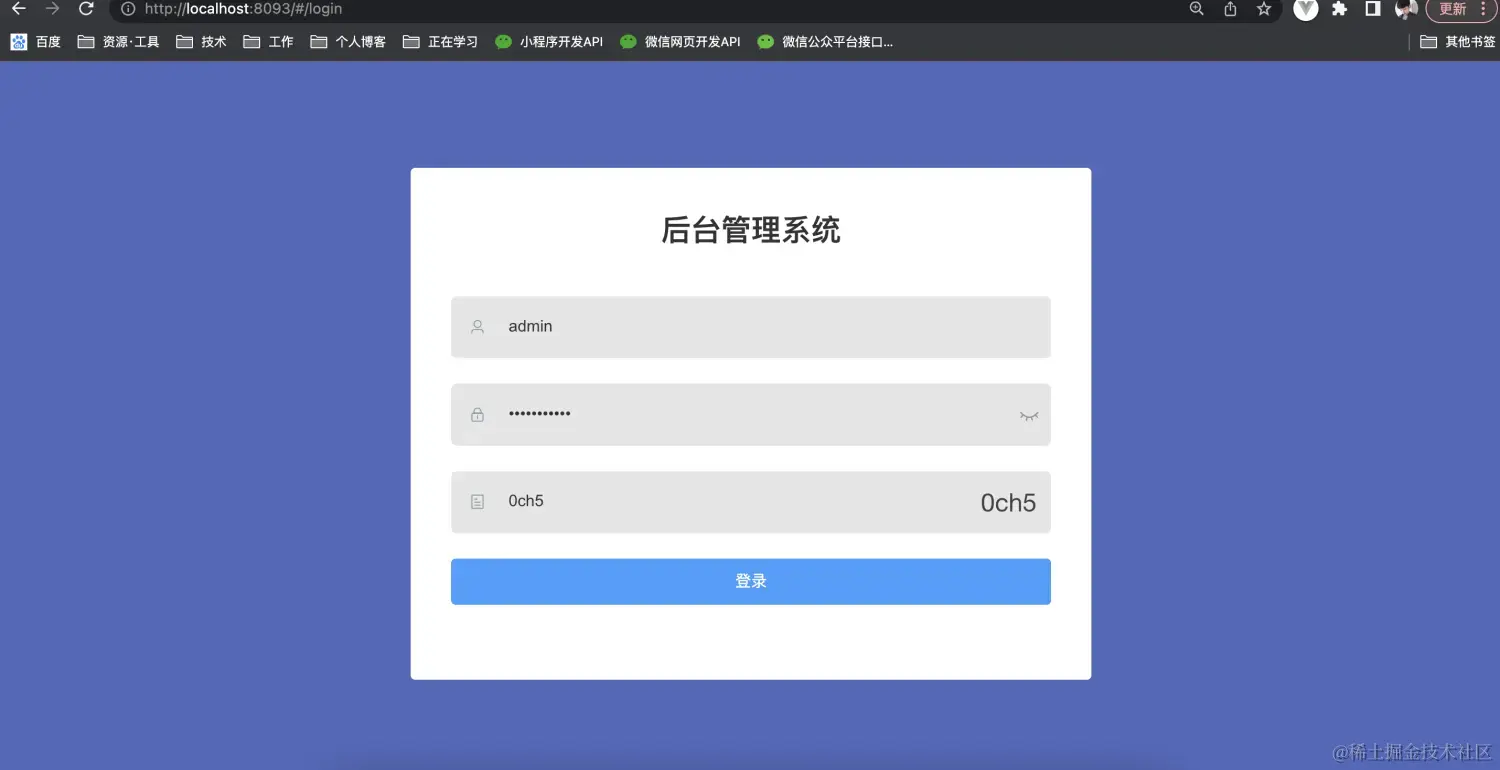Viewport: 1500px width, 770px height.
Task: Open the 工作 bookmark folder
Action: pyautogui.click(x=268, y=42)
